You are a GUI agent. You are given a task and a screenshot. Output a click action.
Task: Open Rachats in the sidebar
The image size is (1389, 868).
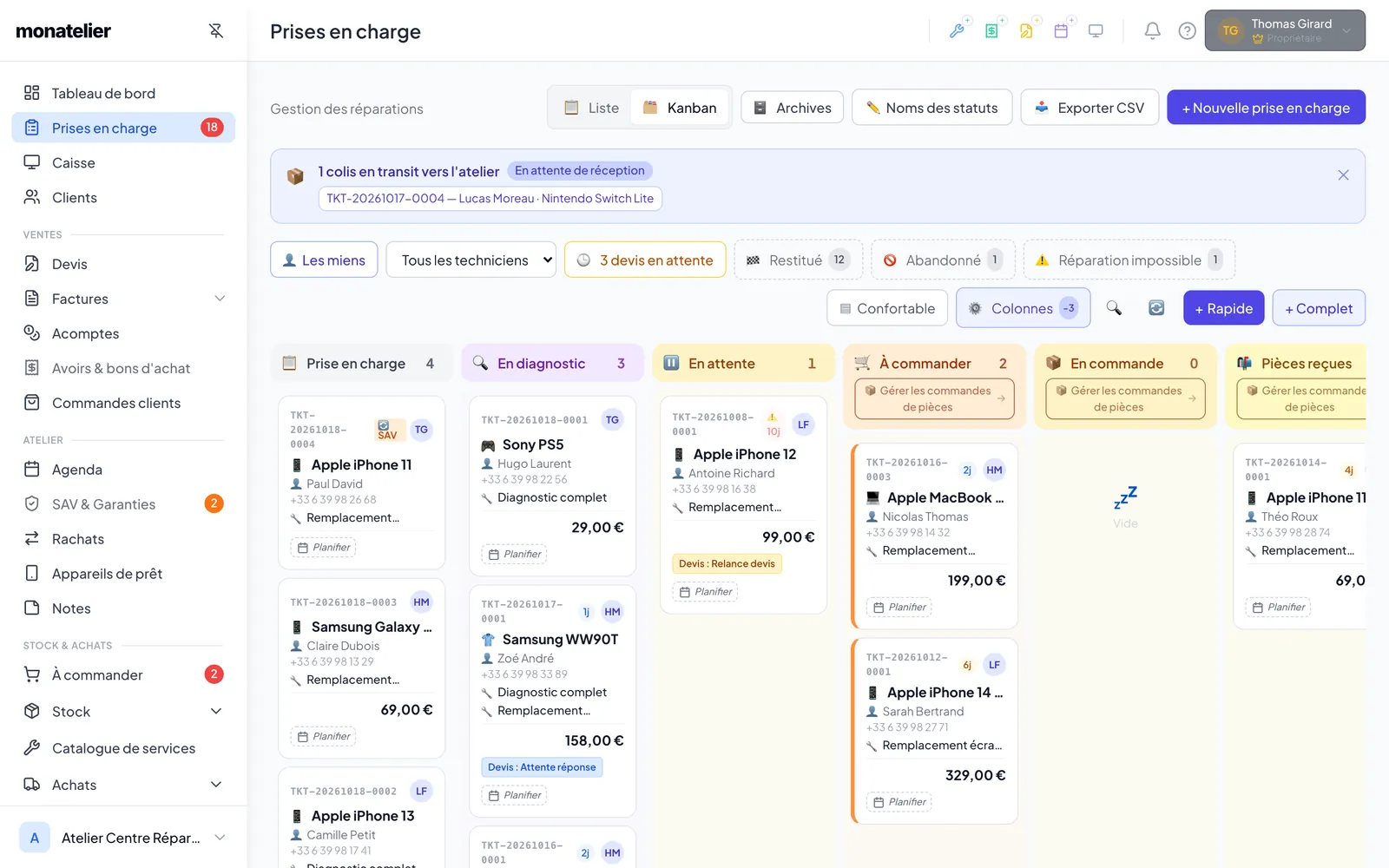(123, 539)
